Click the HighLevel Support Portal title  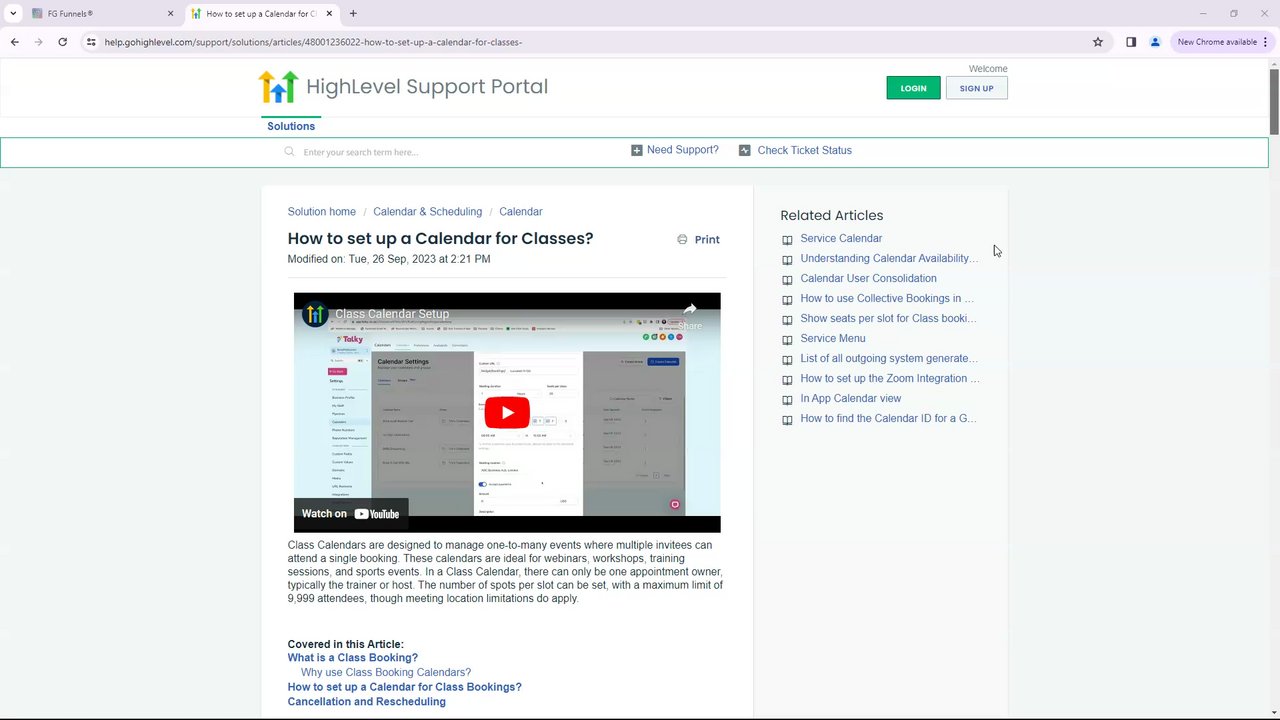427,87
